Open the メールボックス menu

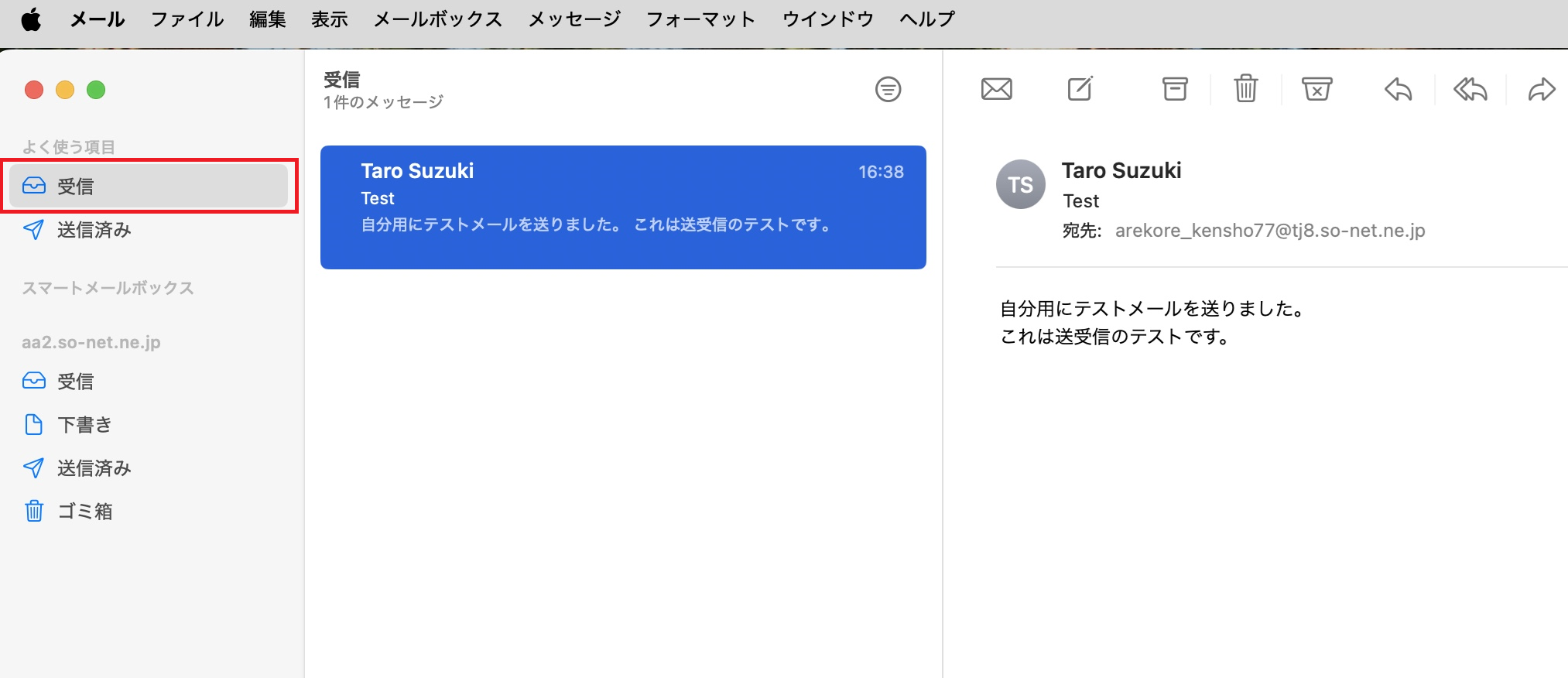438,19
